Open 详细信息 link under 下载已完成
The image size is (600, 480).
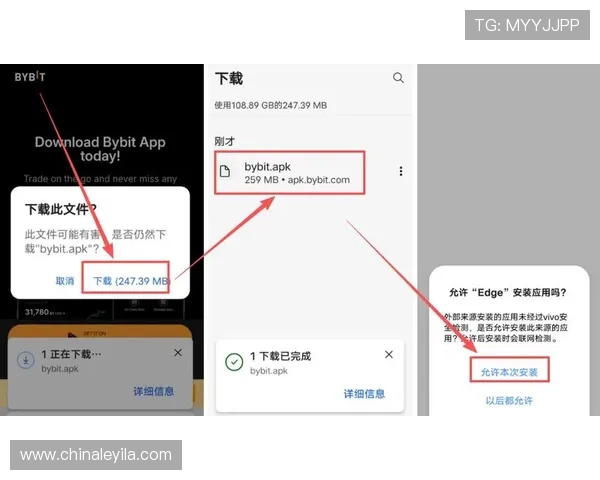coord(364,393)
